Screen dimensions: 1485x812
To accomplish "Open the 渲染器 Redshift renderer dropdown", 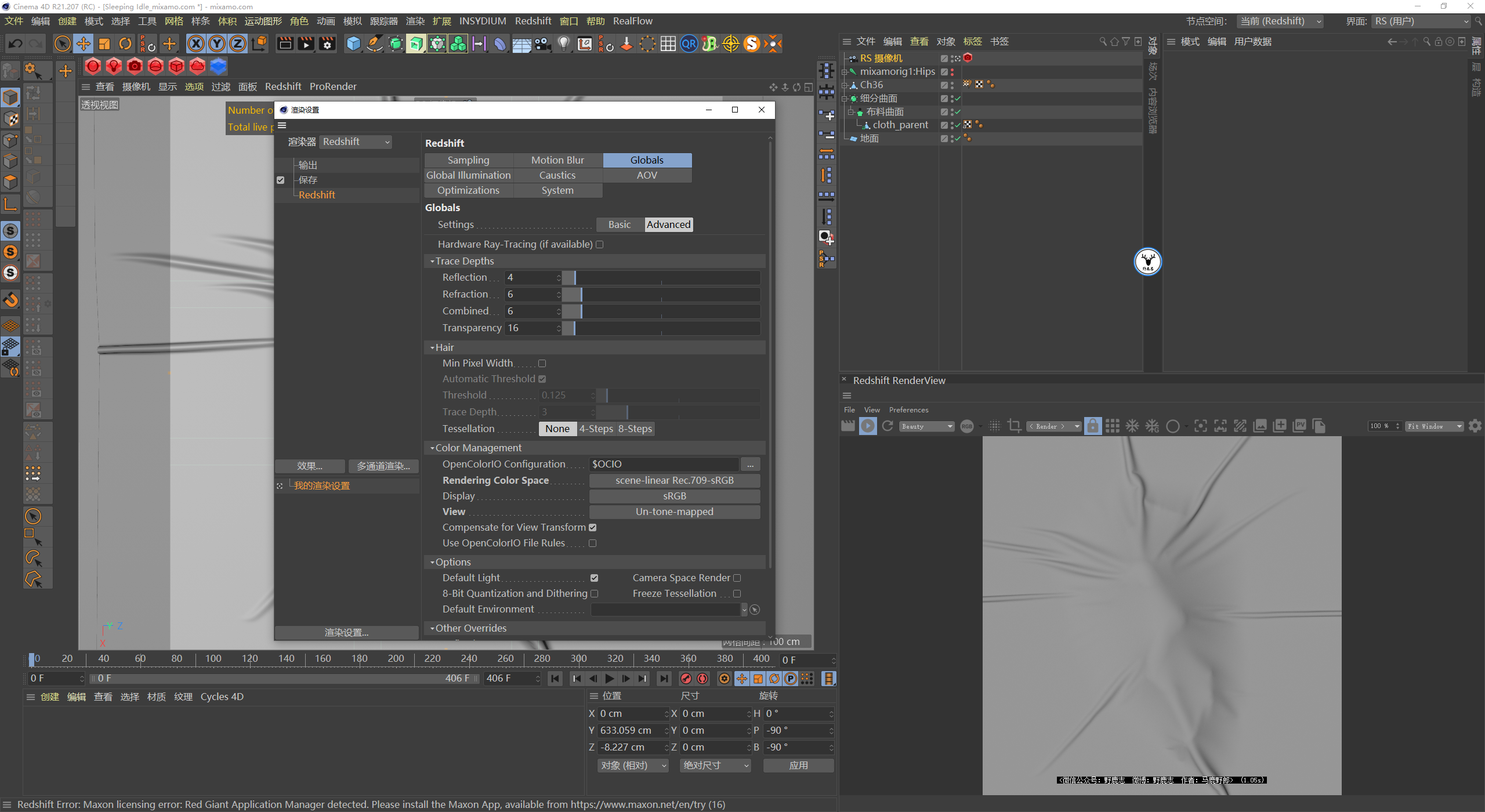I will 356,142.
